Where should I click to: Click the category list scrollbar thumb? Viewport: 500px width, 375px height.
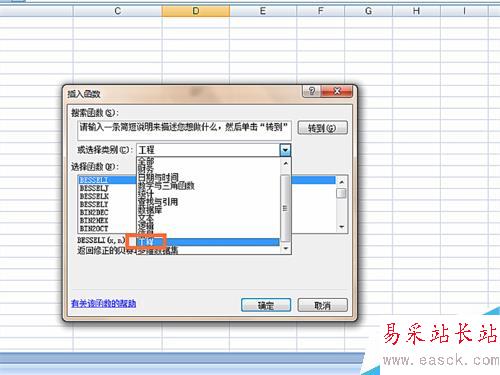(x=285, y=208)
